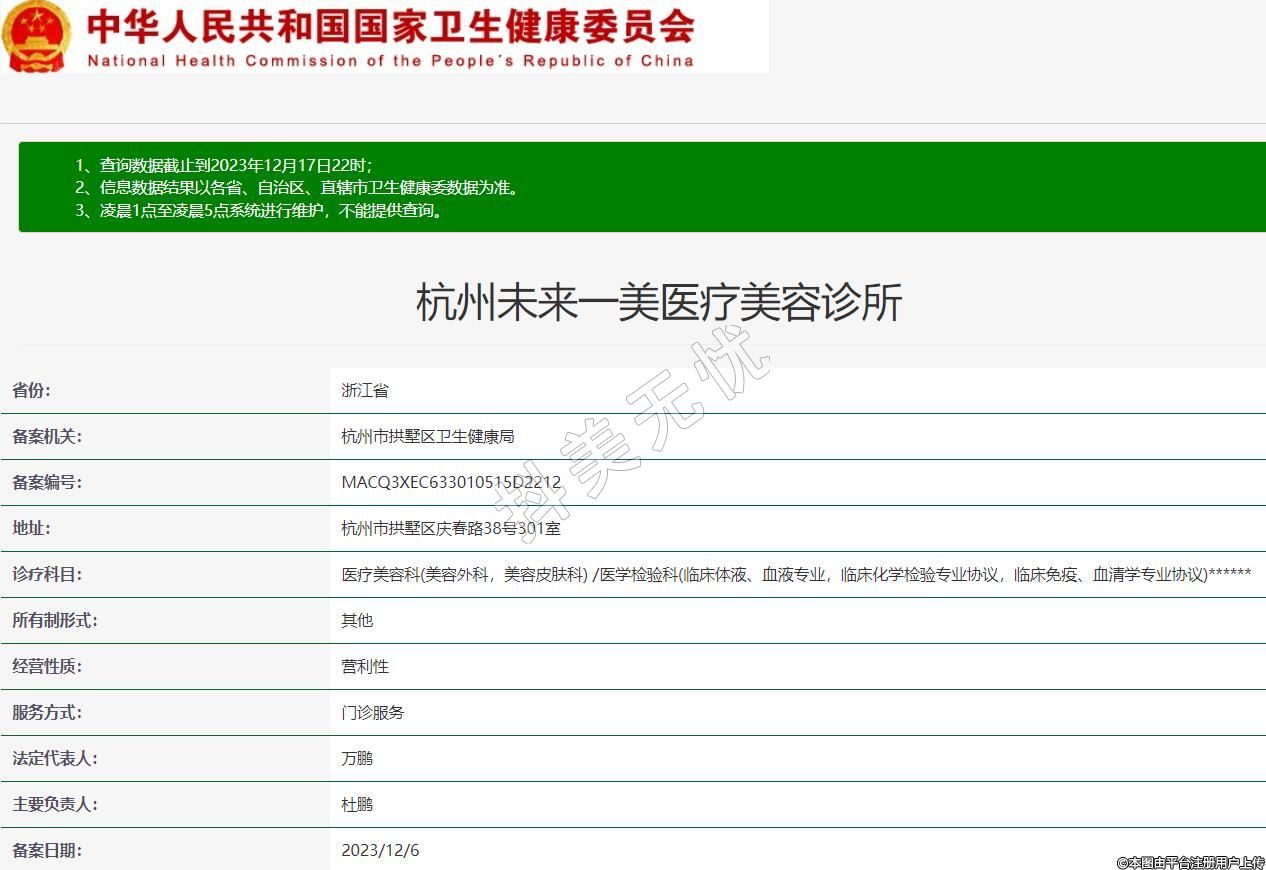
Task: Select main responsible person 杜鹏
Action: (357, 805)
